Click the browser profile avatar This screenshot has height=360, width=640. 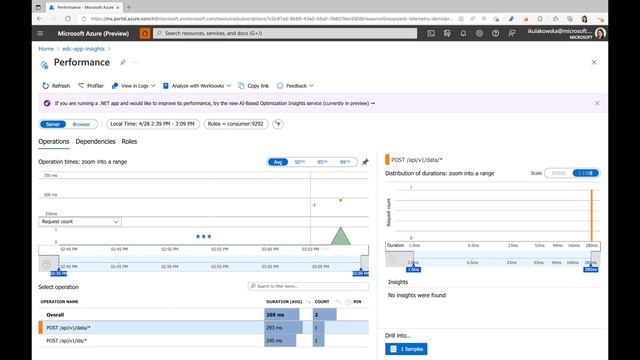pos(584,19)
